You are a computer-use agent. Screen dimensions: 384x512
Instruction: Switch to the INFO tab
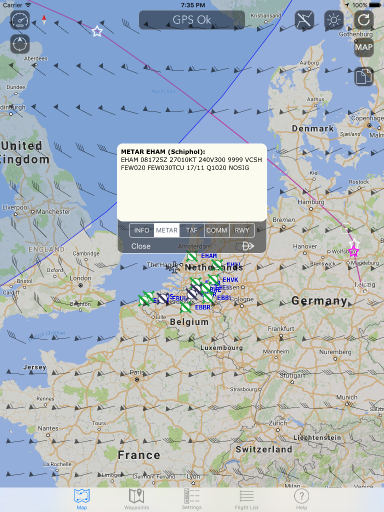[x=142, y=230]
